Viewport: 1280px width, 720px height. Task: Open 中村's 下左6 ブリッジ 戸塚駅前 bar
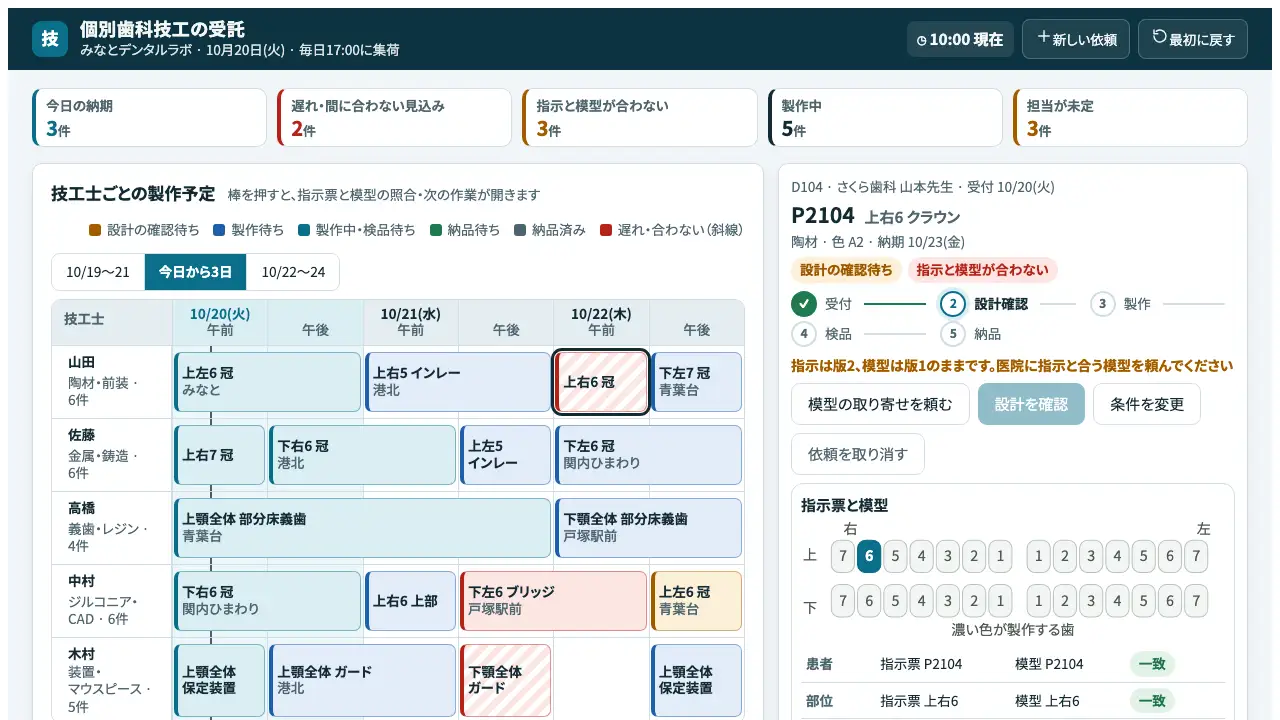pos(553,601)
